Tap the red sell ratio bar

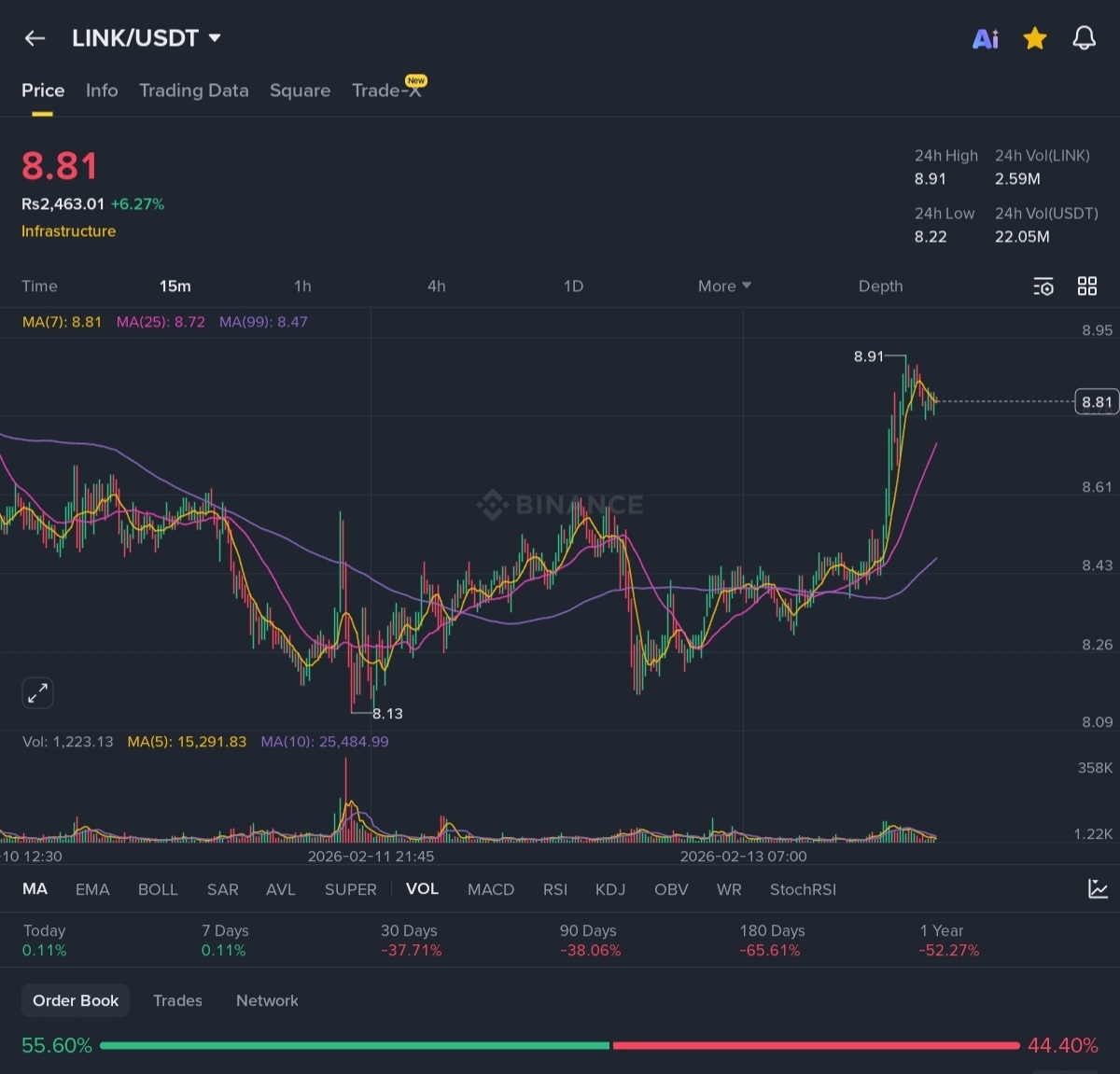point(816,1046)
